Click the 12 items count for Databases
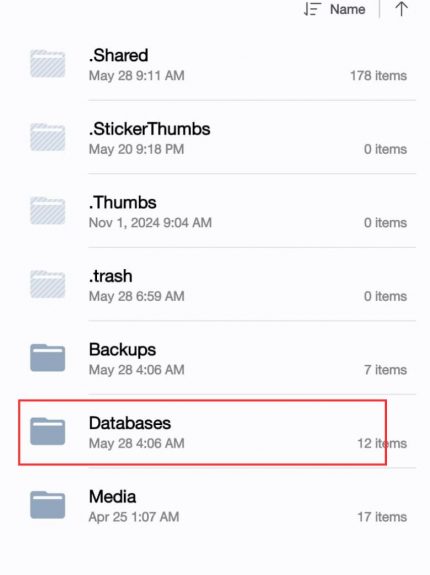This screenshot has height=575, width=430. 382,443
